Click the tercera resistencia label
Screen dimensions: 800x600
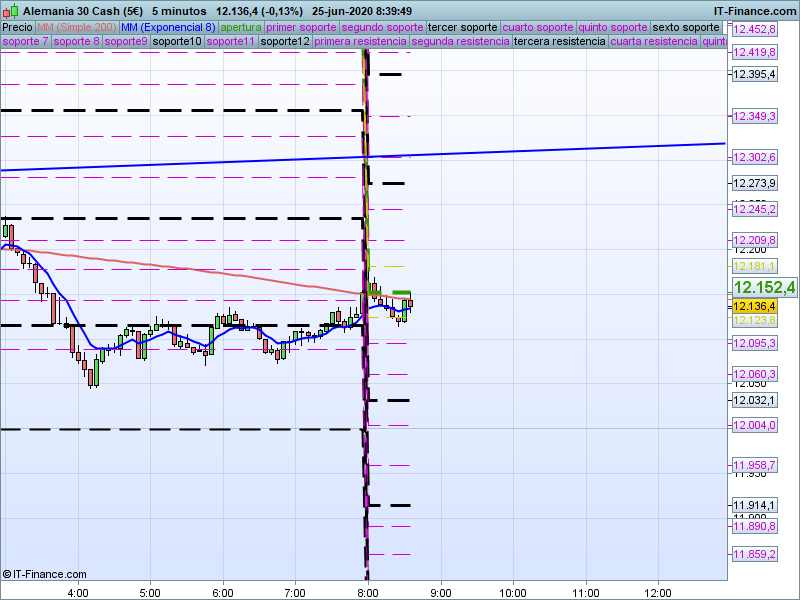559,41
